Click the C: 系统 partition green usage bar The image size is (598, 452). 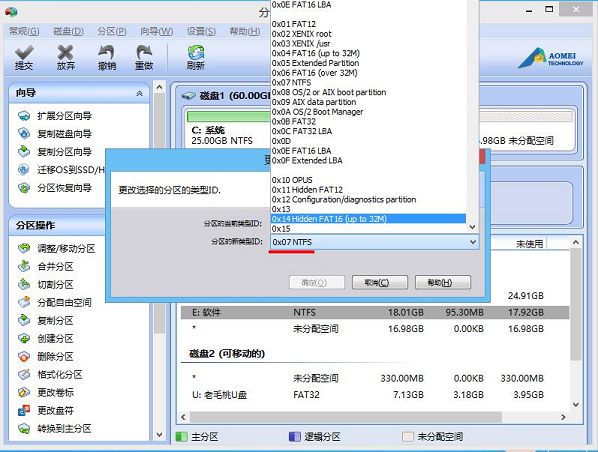[x=229, y=116]
